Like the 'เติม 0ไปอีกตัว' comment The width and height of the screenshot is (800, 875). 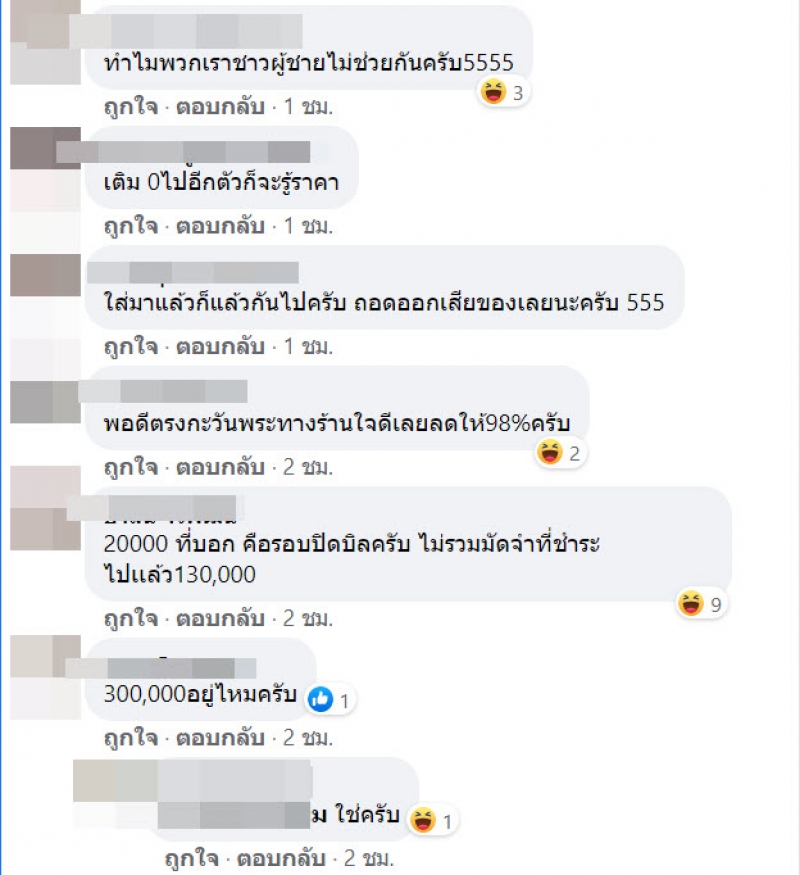click(x=131, y=226)
